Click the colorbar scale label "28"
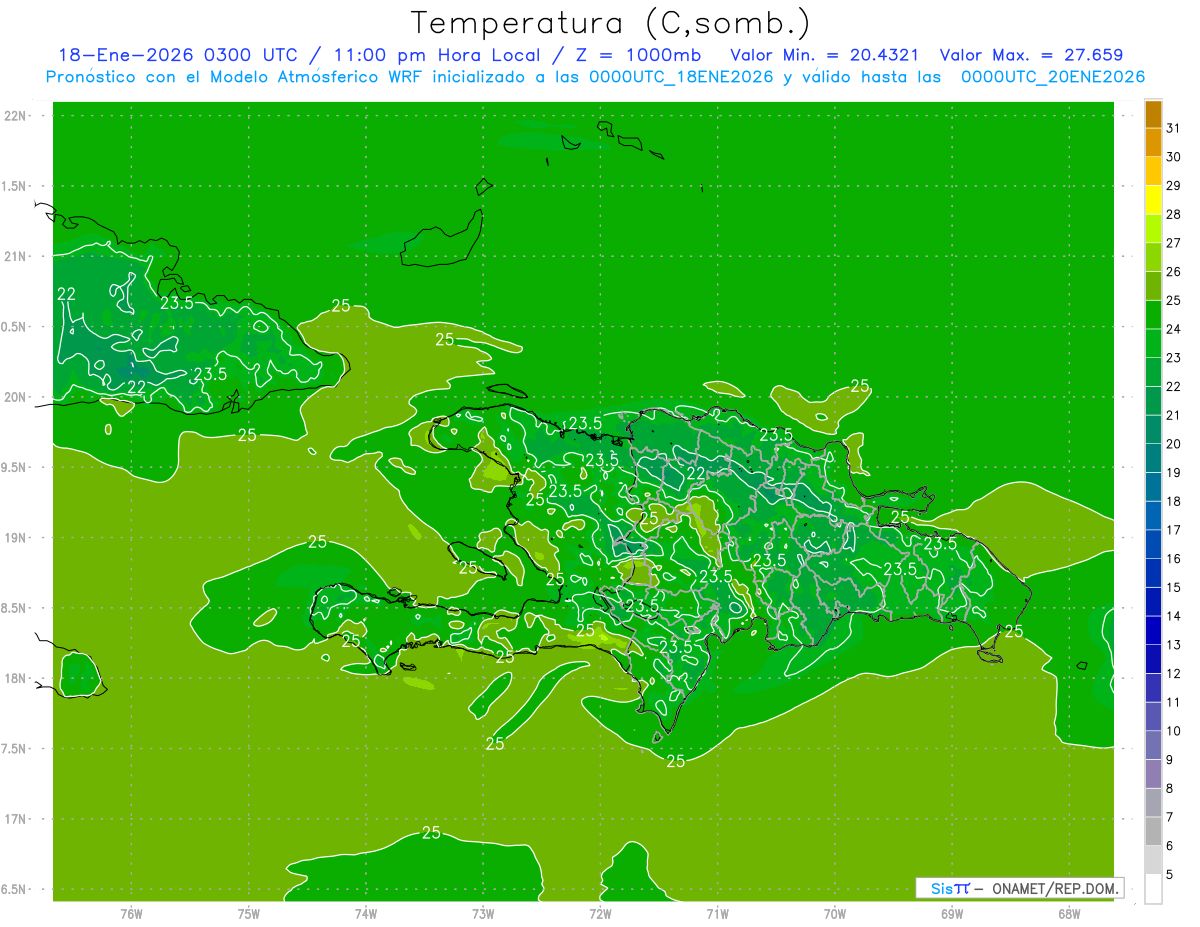1200x927 pixels. (1173, 214)
